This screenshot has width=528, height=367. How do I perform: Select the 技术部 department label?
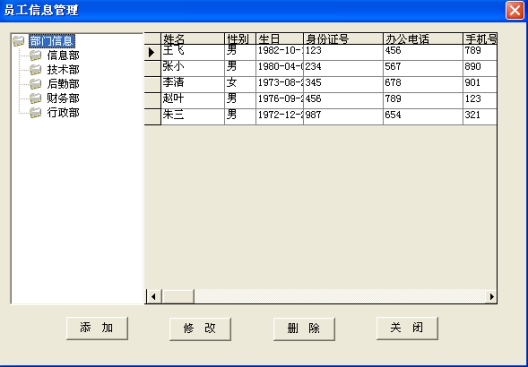[x=63, y=70]
